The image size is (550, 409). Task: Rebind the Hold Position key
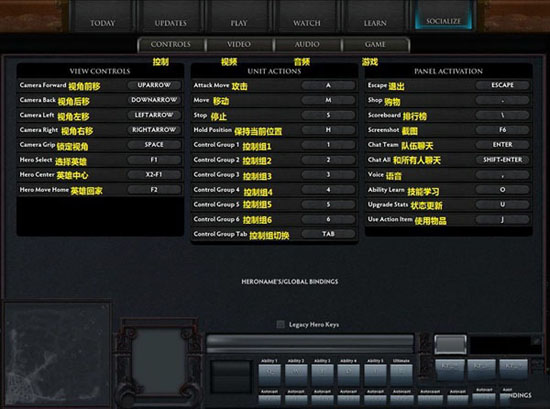(328, 130)
